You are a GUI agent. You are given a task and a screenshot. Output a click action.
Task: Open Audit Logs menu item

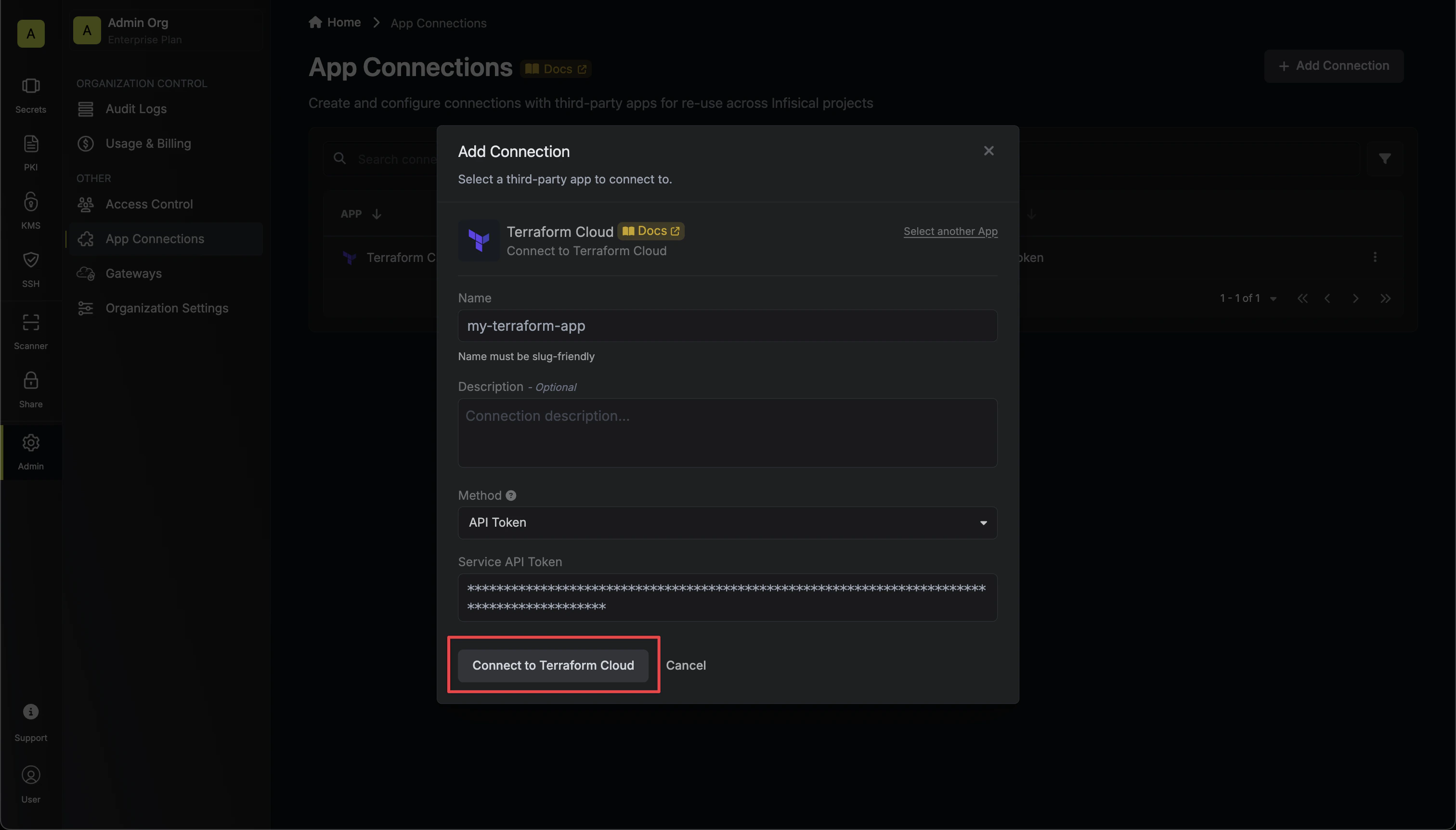pos(166,109)
